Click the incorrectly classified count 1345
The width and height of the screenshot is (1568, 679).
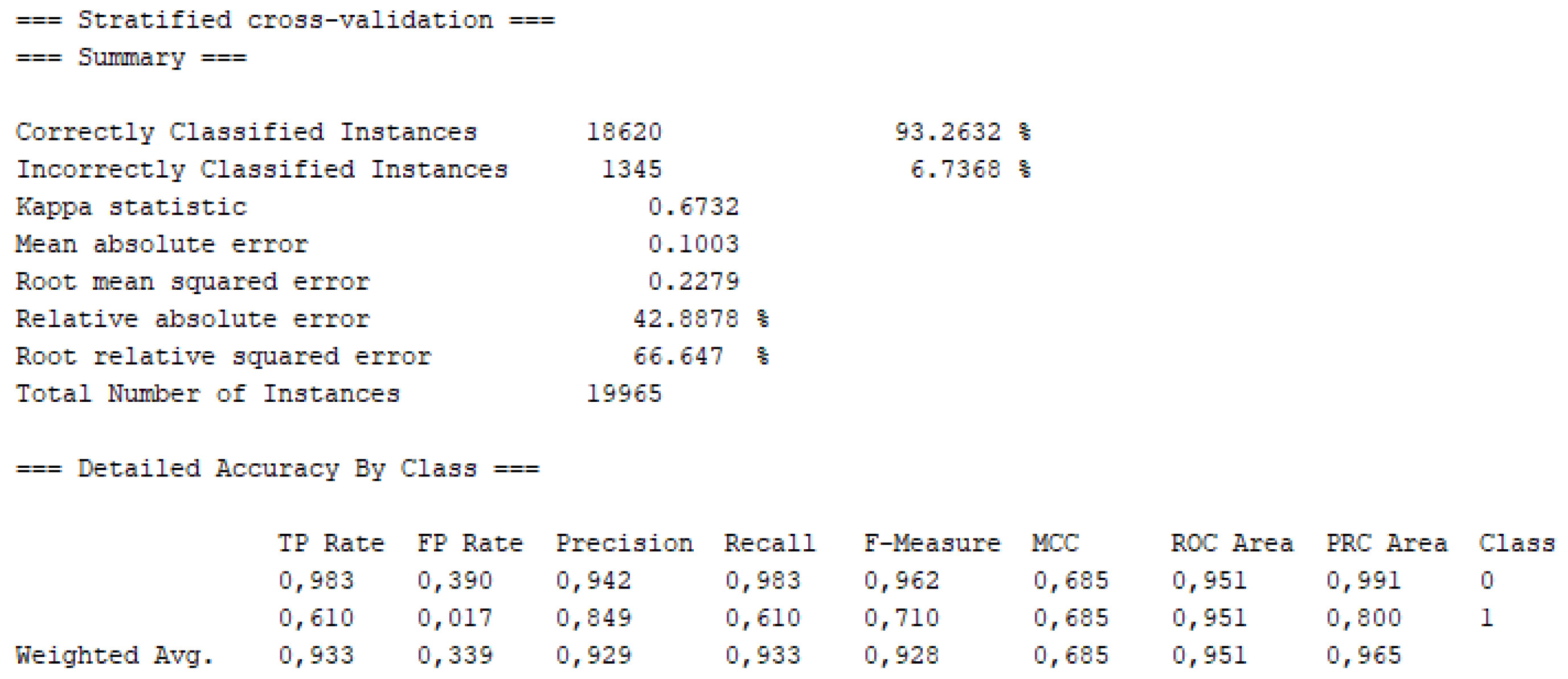631,169
